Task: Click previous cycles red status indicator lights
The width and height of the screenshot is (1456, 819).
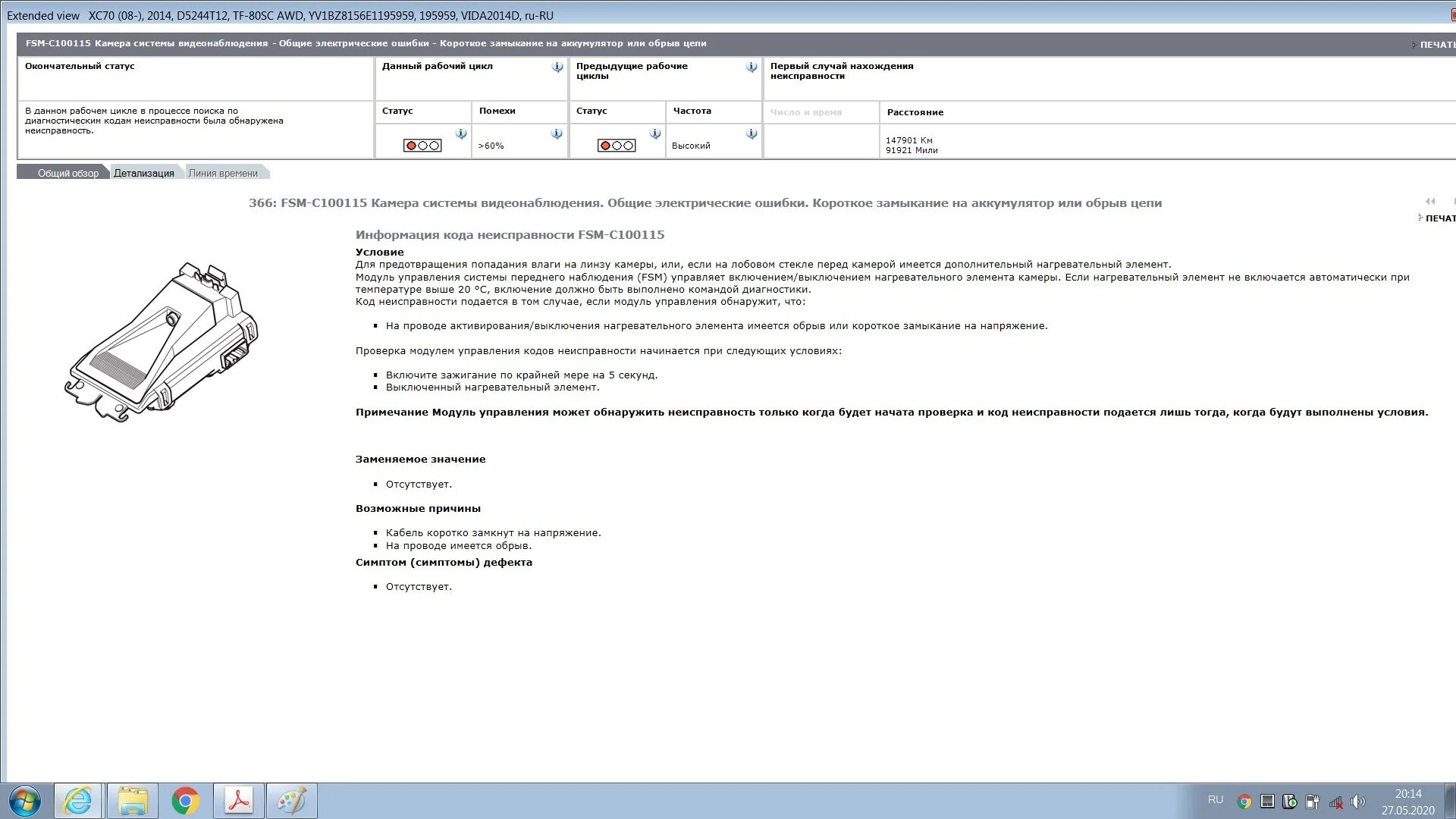Action: (617, 146)
